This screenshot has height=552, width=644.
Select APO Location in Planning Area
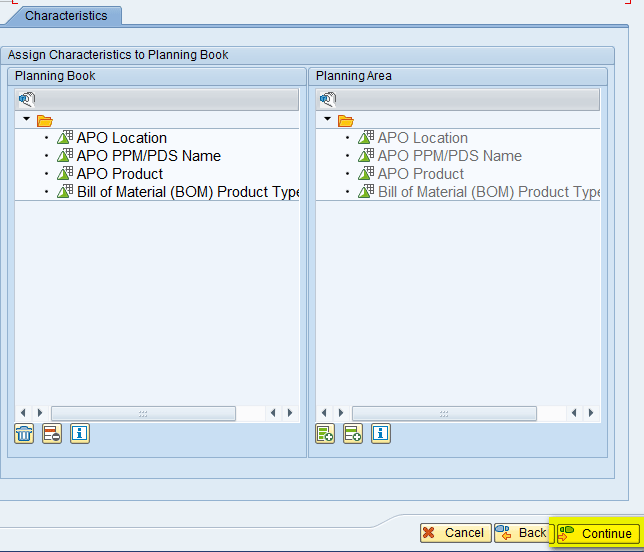tap(423, 138)
